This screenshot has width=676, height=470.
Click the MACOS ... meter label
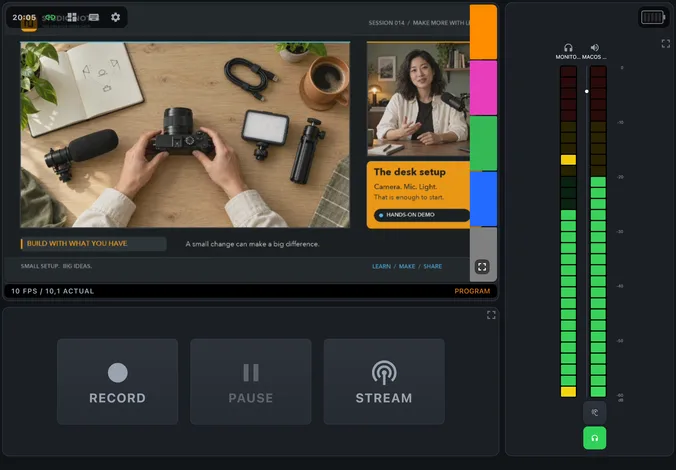[594, 57]
